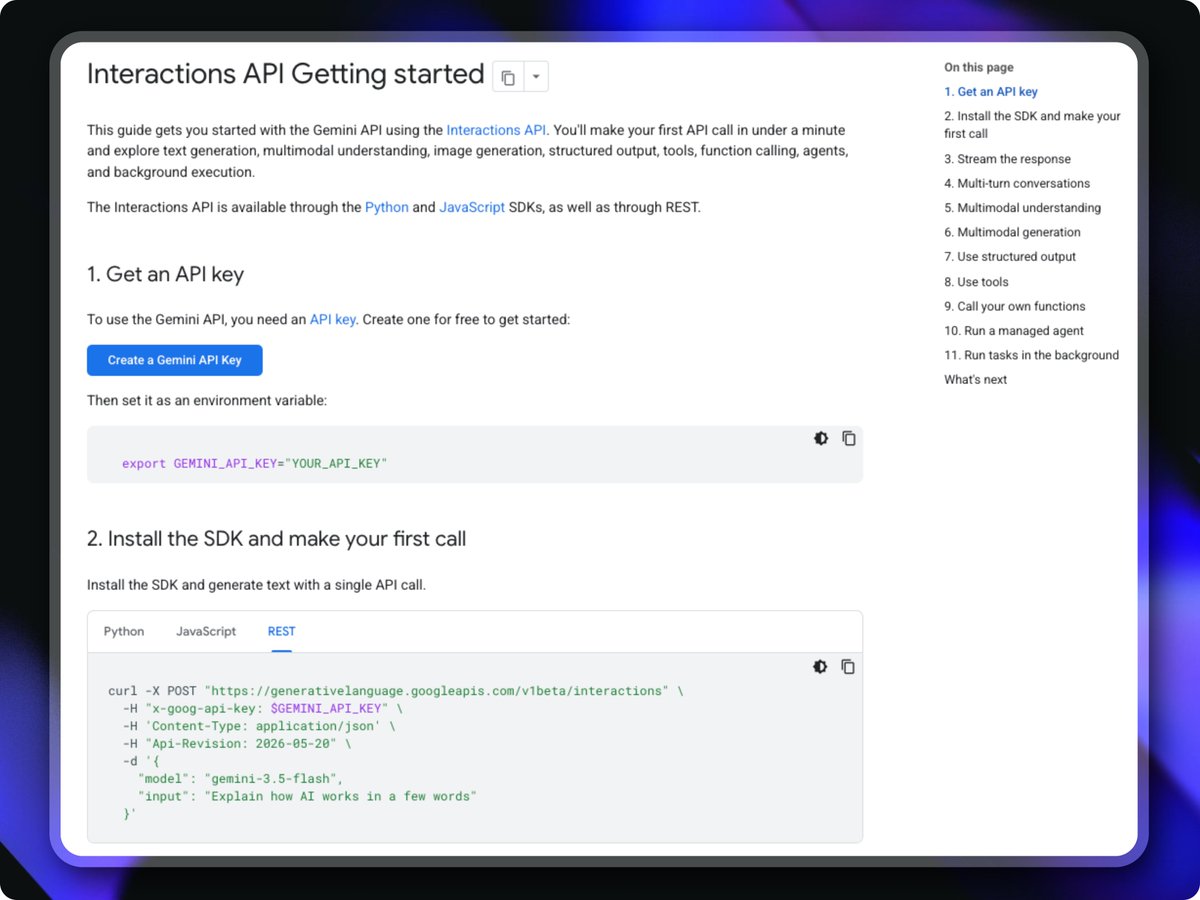Click the Install the SDK and generate text sentence
Screen dimensions: 1200x900
point(256,585)
